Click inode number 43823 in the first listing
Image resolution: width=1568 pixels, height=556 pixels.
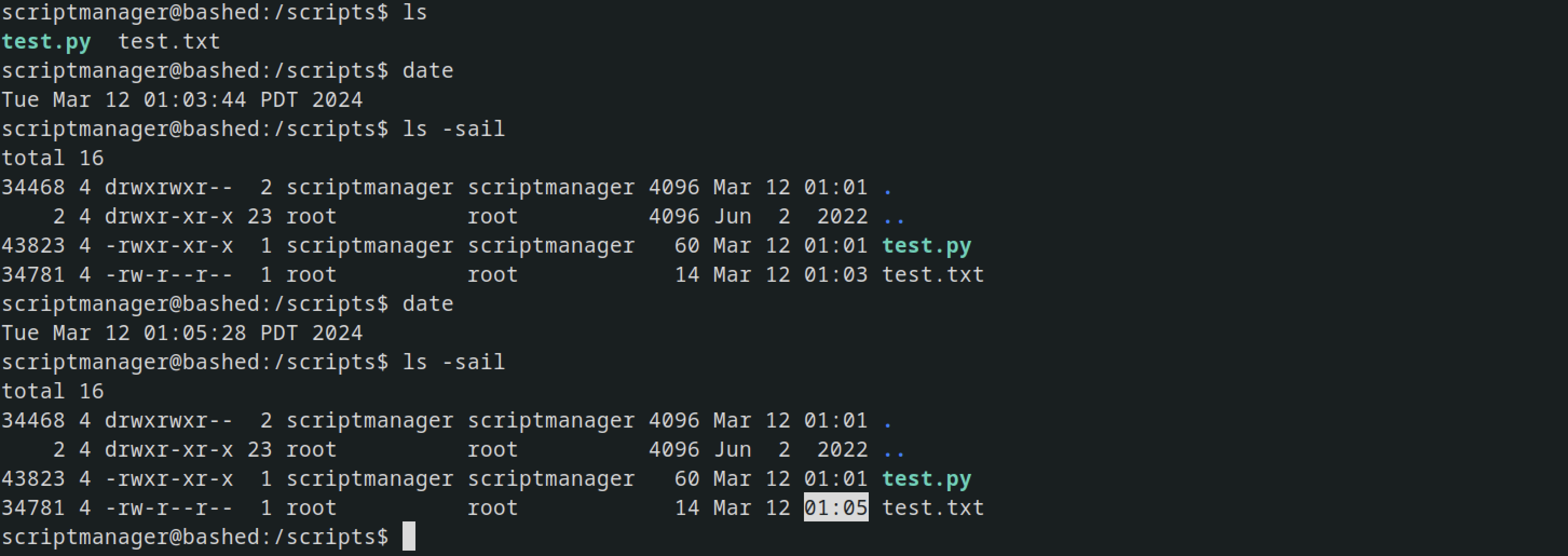point(33,246)
